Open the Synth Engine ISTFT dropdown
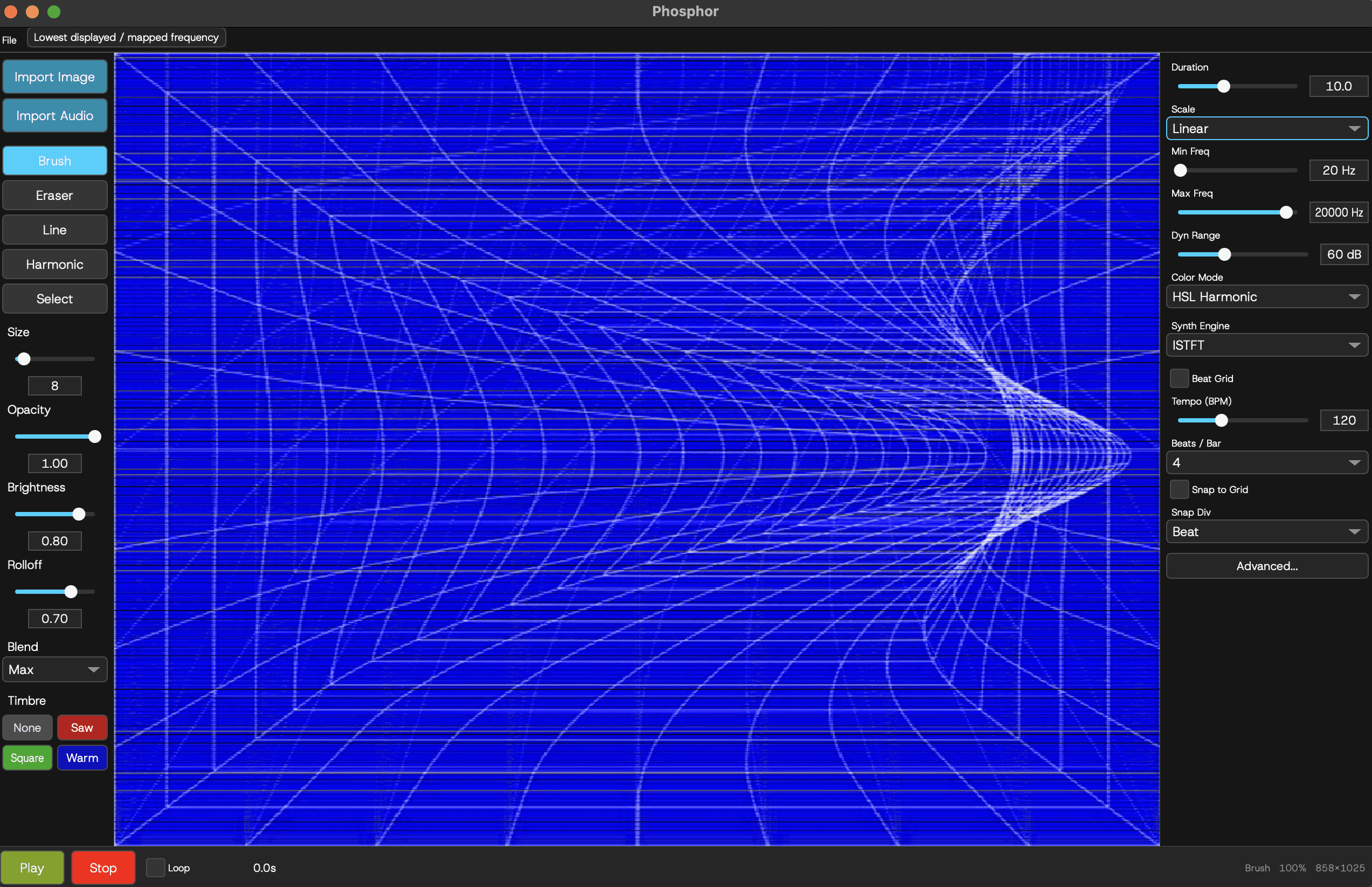 pos(1266,345)
